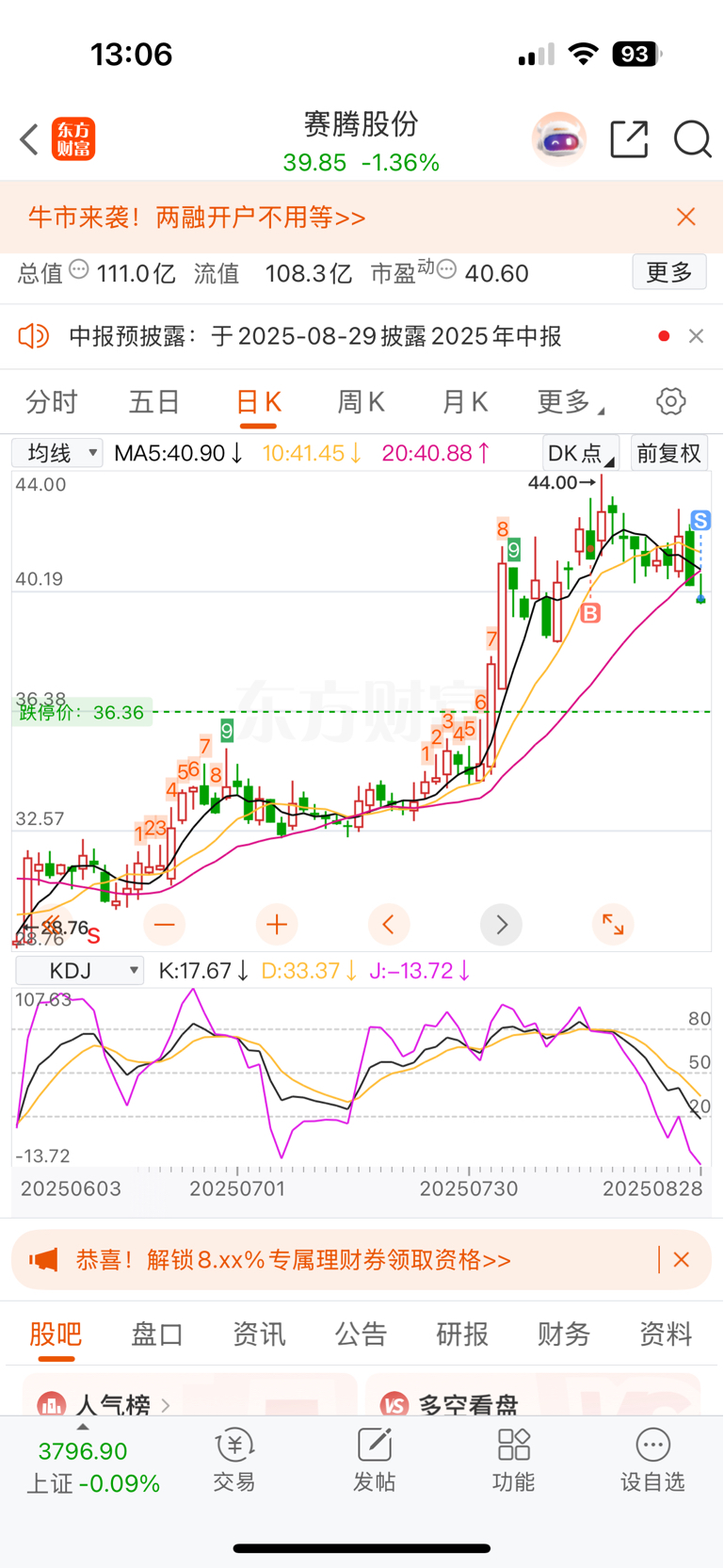
Task: Tap the chart zoom out minus button
Action: coord(165,925)
